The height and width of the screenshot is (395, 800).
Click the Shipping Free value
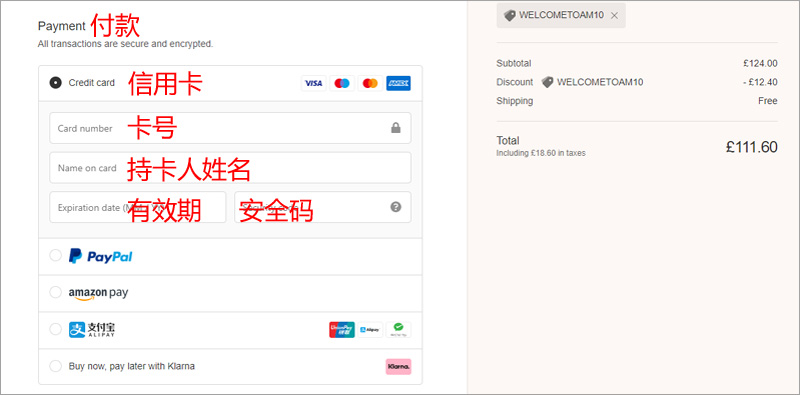pyautogui.click(x=768, y=101)
